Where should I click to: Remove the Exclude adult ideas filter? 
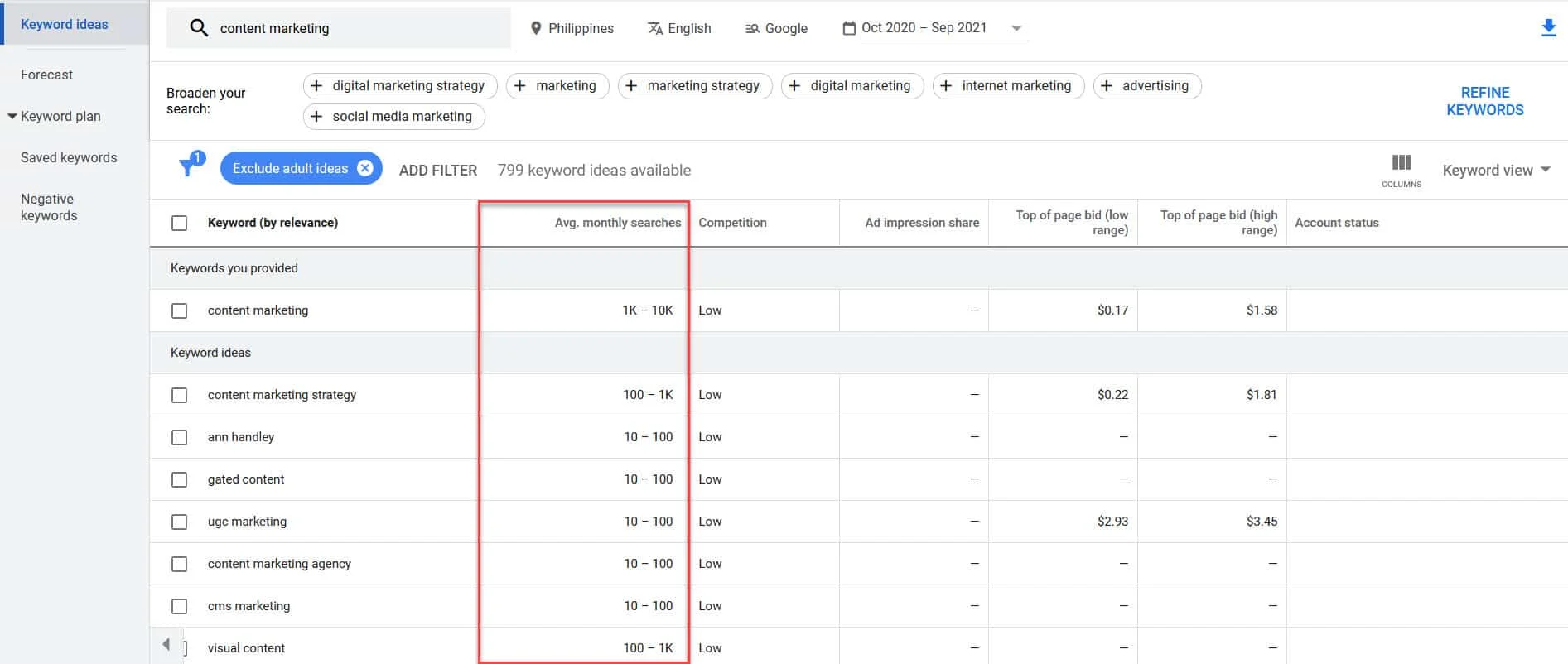[x=365, y=168]
